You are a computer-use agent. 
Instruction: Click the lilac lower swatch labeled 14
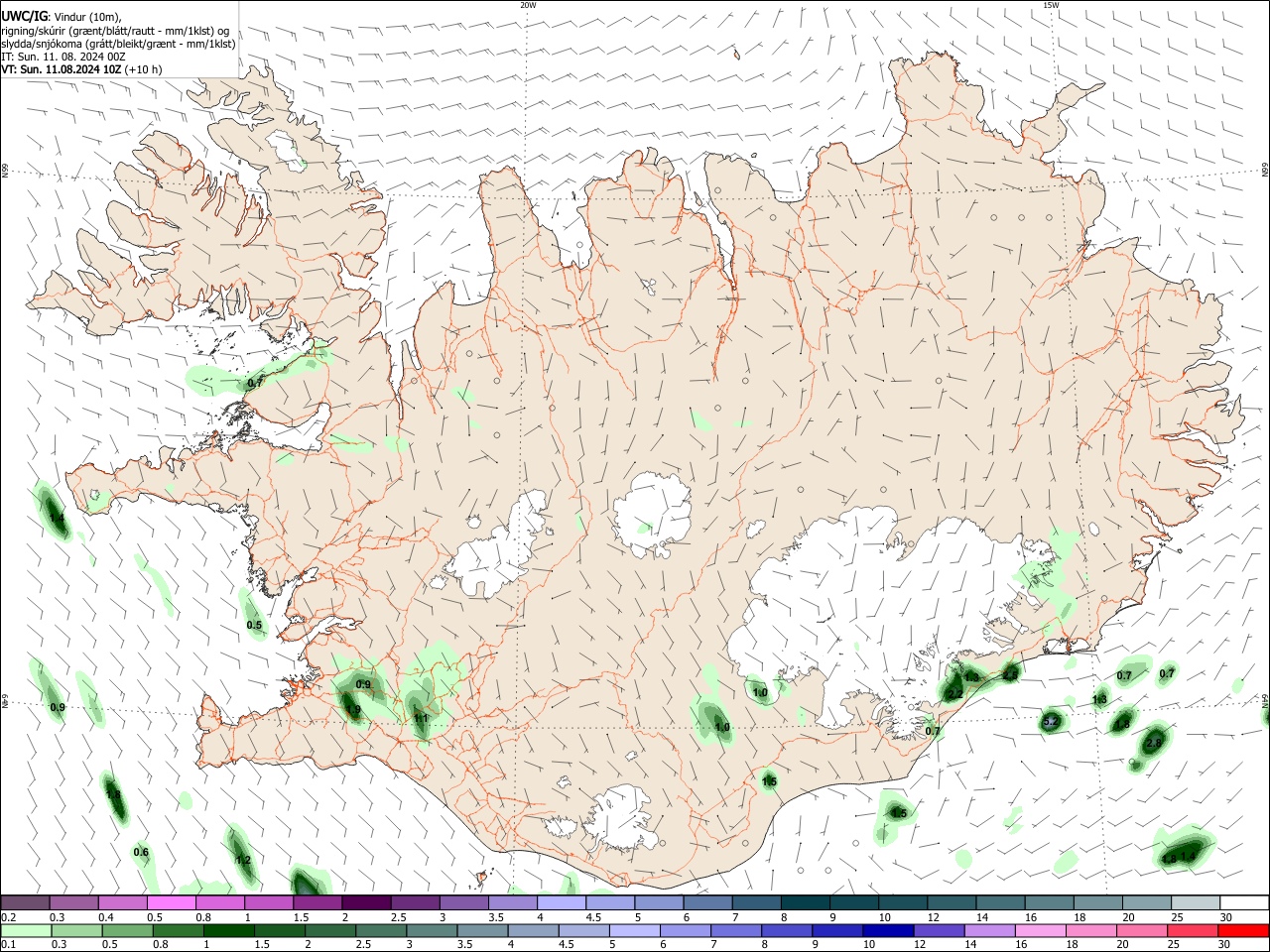coord(990,931)
